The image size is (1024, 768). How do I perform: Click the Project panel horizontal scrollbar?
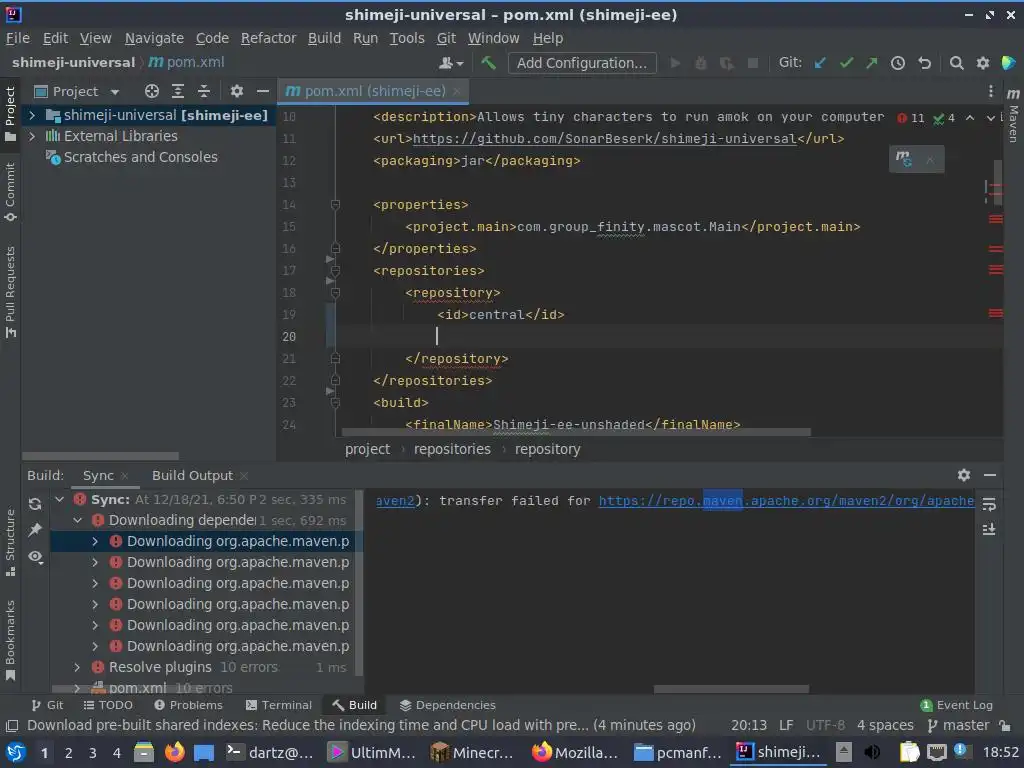point(100,456)
